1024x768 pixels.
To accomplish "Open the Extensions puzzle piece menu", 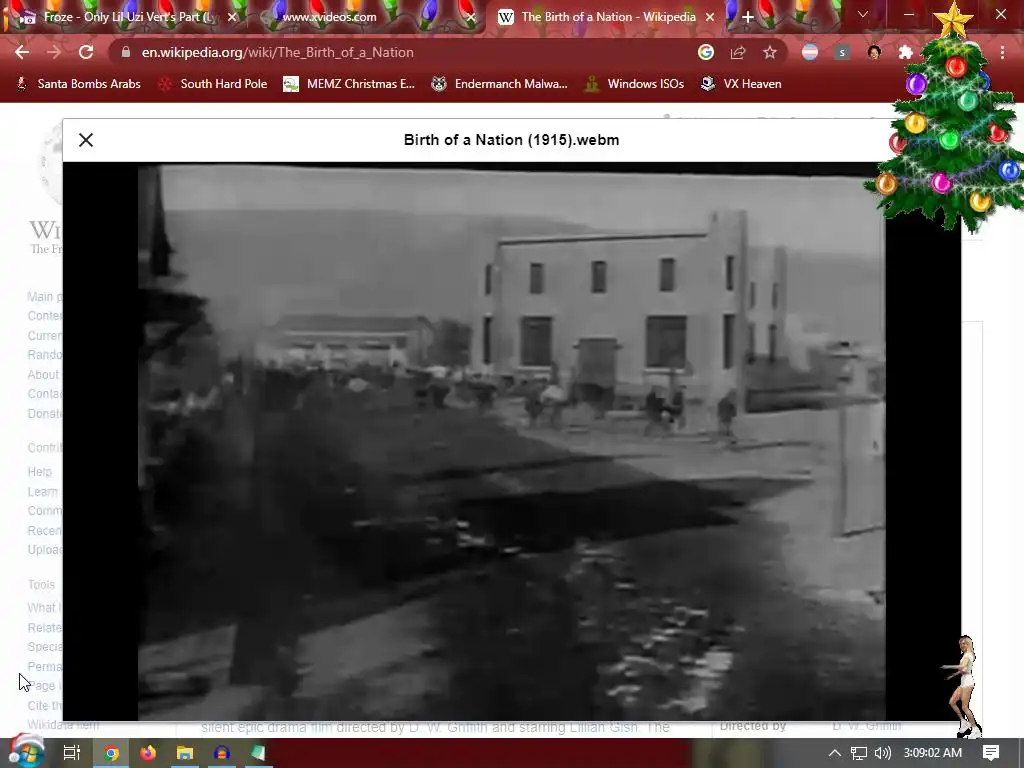I will pyautogui.click(x=905, y=52).
